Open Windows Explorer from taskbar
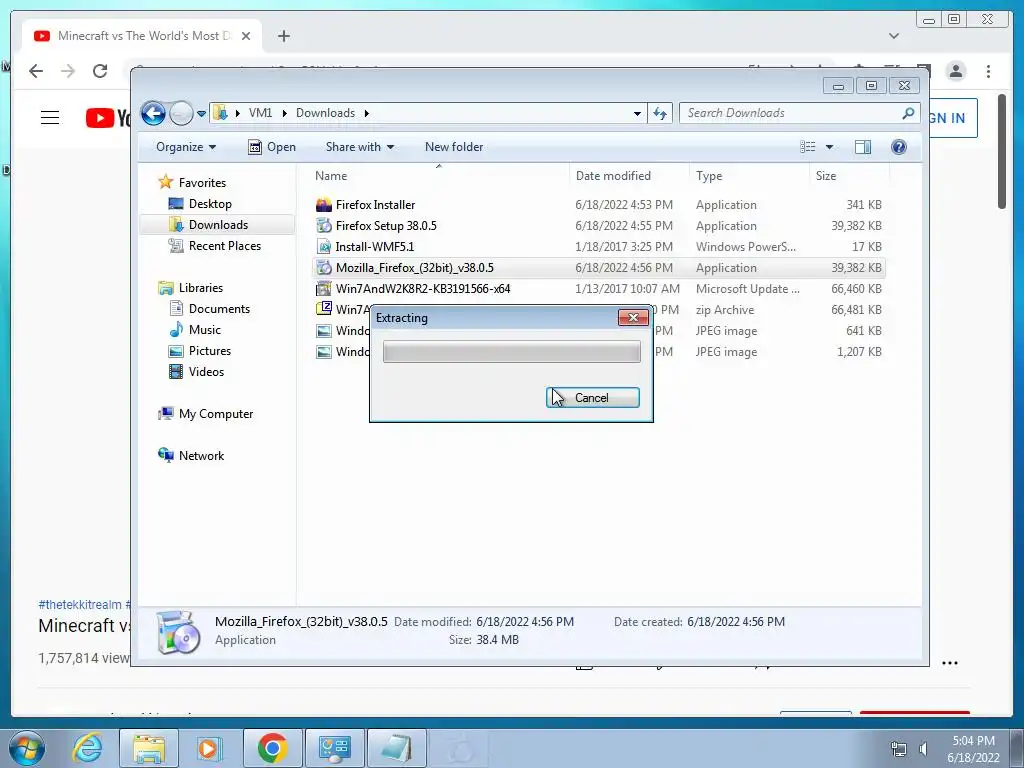Image resolution: width=1024 pixels, height=768 pixels. point(149,748)
